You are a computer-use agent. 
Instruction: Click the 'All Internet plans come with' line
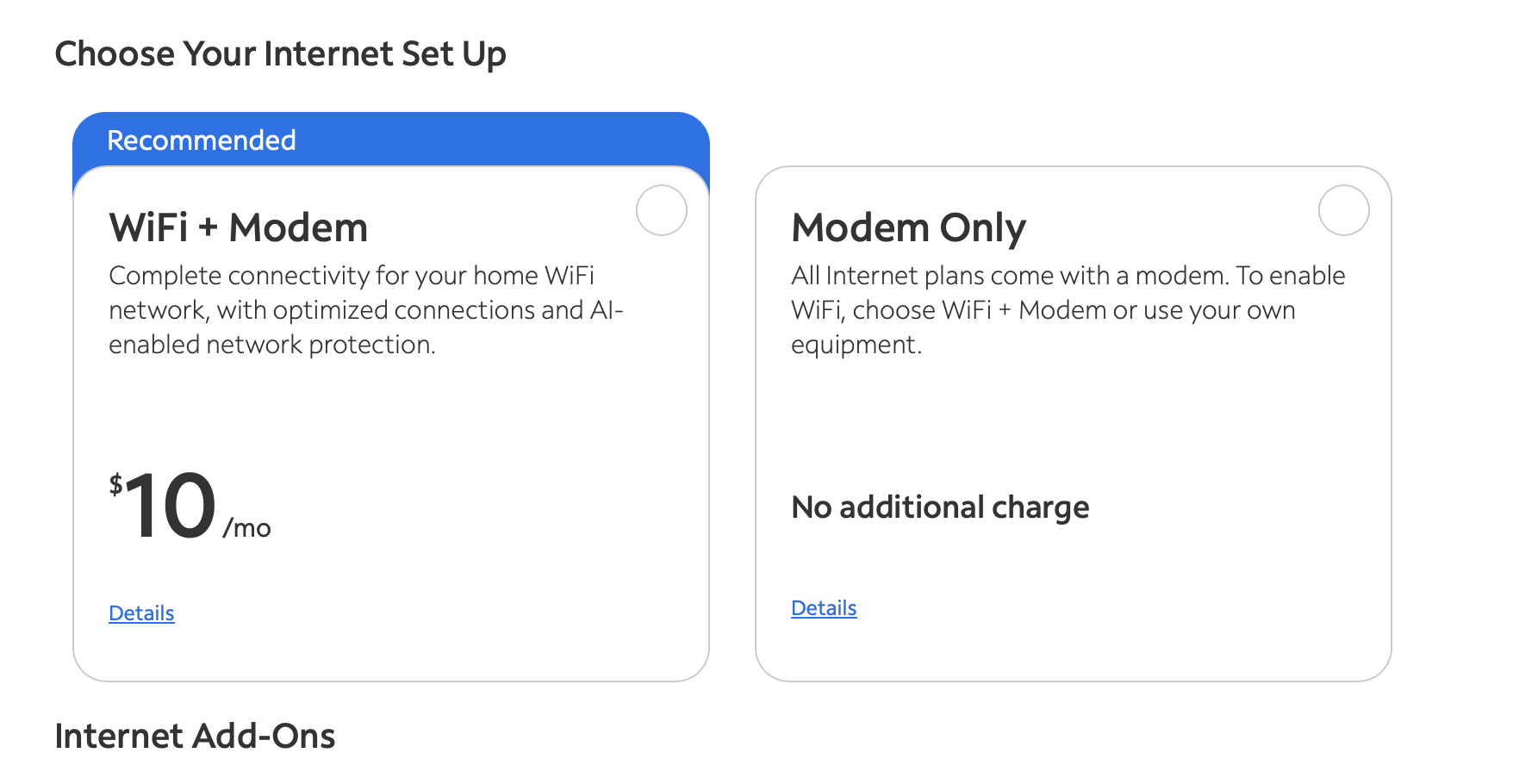pos(1068,276)
